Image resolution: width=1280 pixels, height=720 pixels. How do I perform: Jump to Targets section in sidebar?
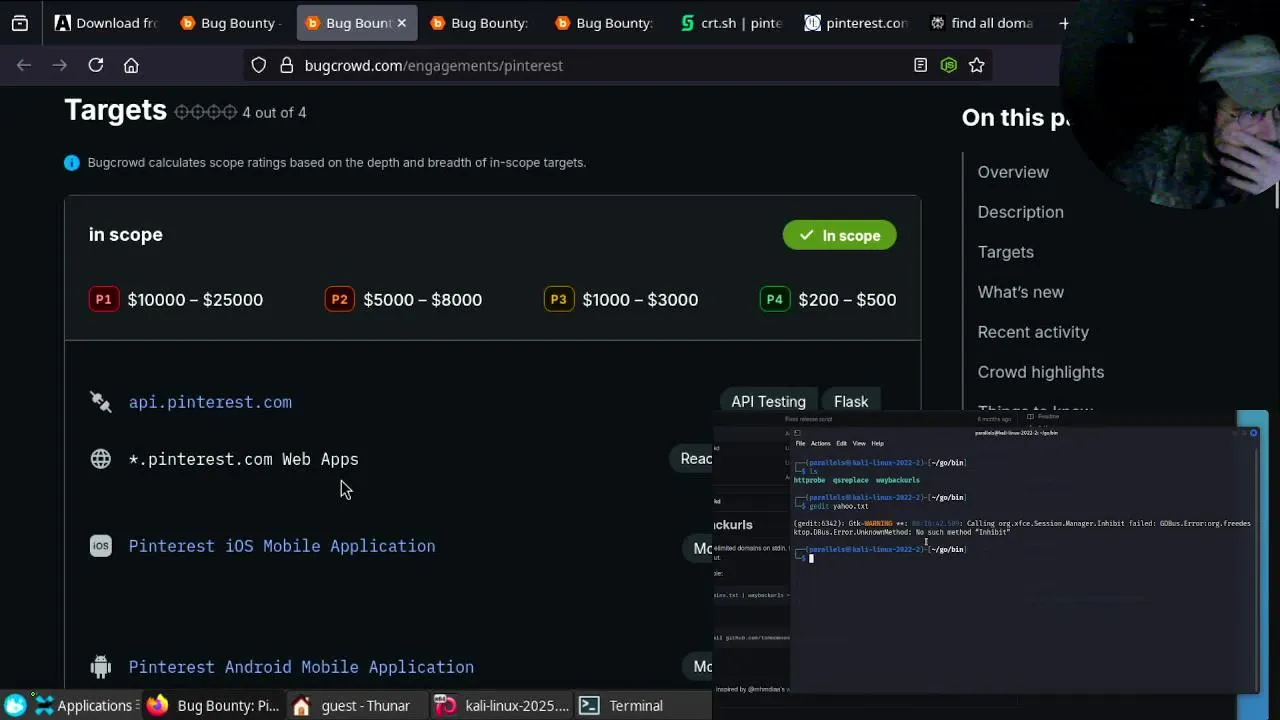[x=1005, y=252]
